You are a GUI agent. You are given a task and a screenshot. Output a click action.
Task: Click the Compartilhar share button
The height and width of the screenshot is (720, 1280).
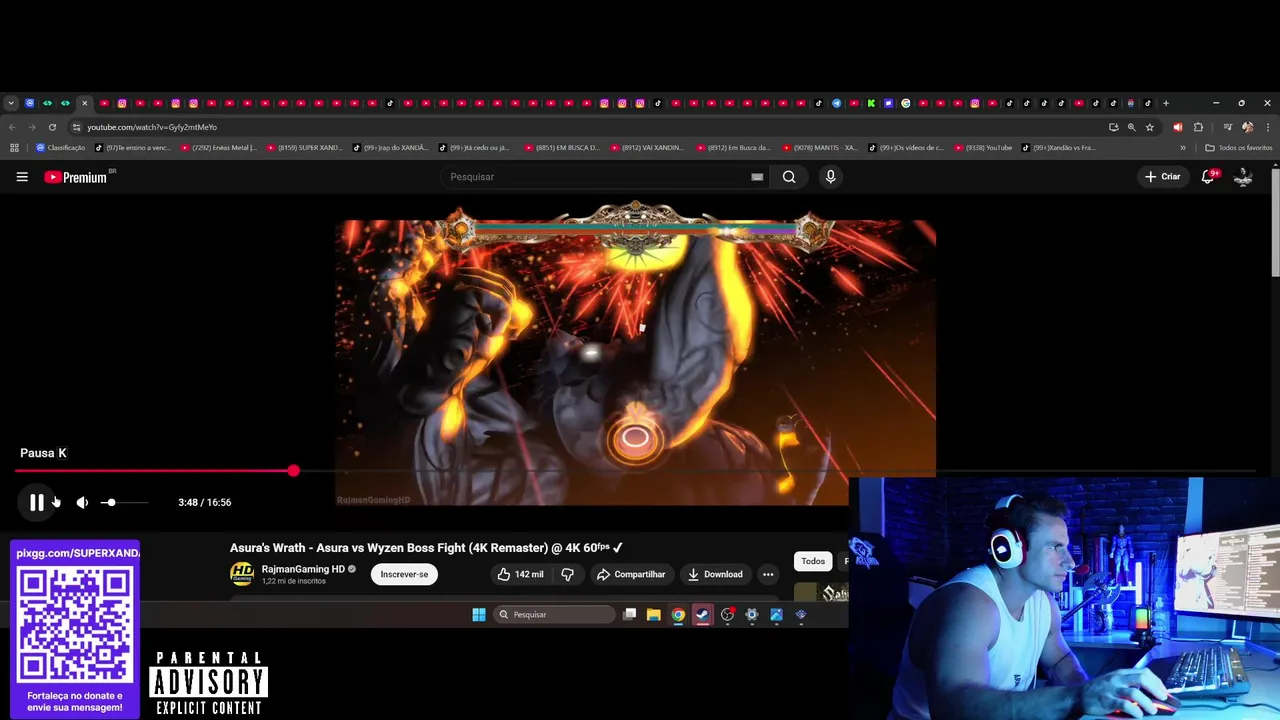coord(631,574)
